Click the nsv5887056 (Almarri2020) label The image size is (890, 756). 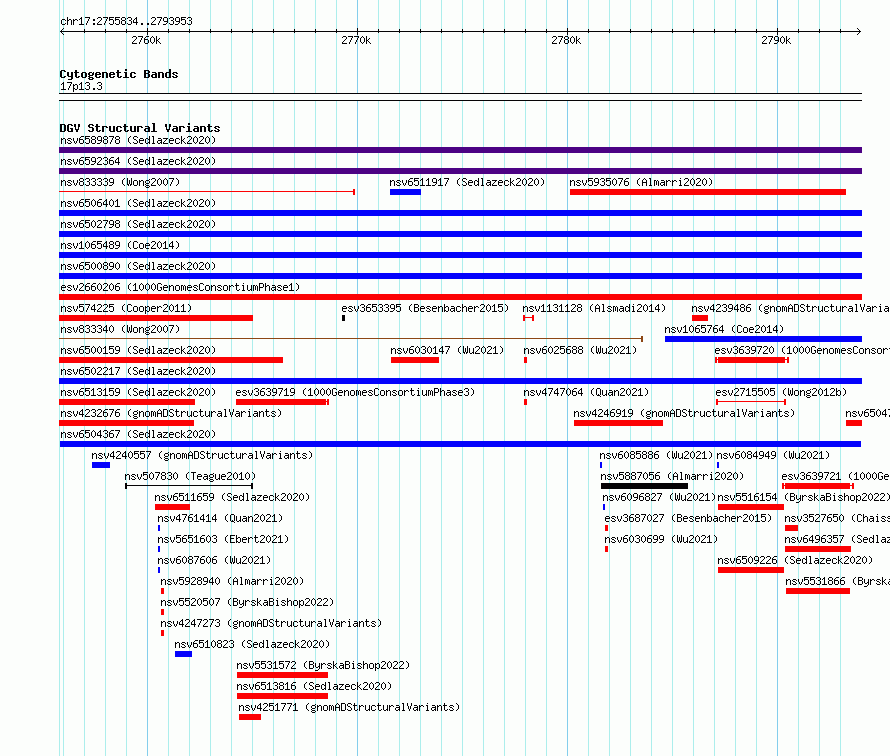tap(672, 476)
